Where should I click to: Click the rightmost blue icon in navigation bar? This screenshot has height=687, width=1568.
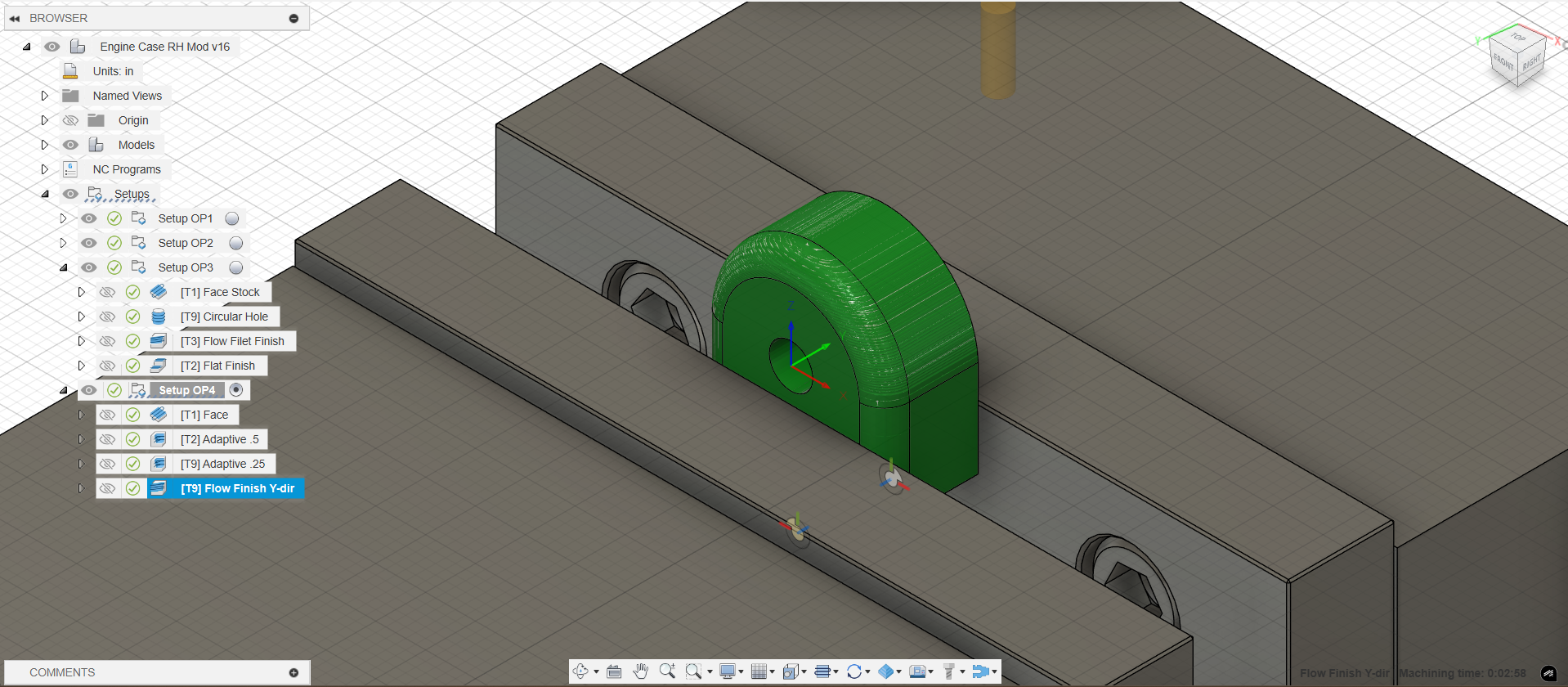(980, 671)
